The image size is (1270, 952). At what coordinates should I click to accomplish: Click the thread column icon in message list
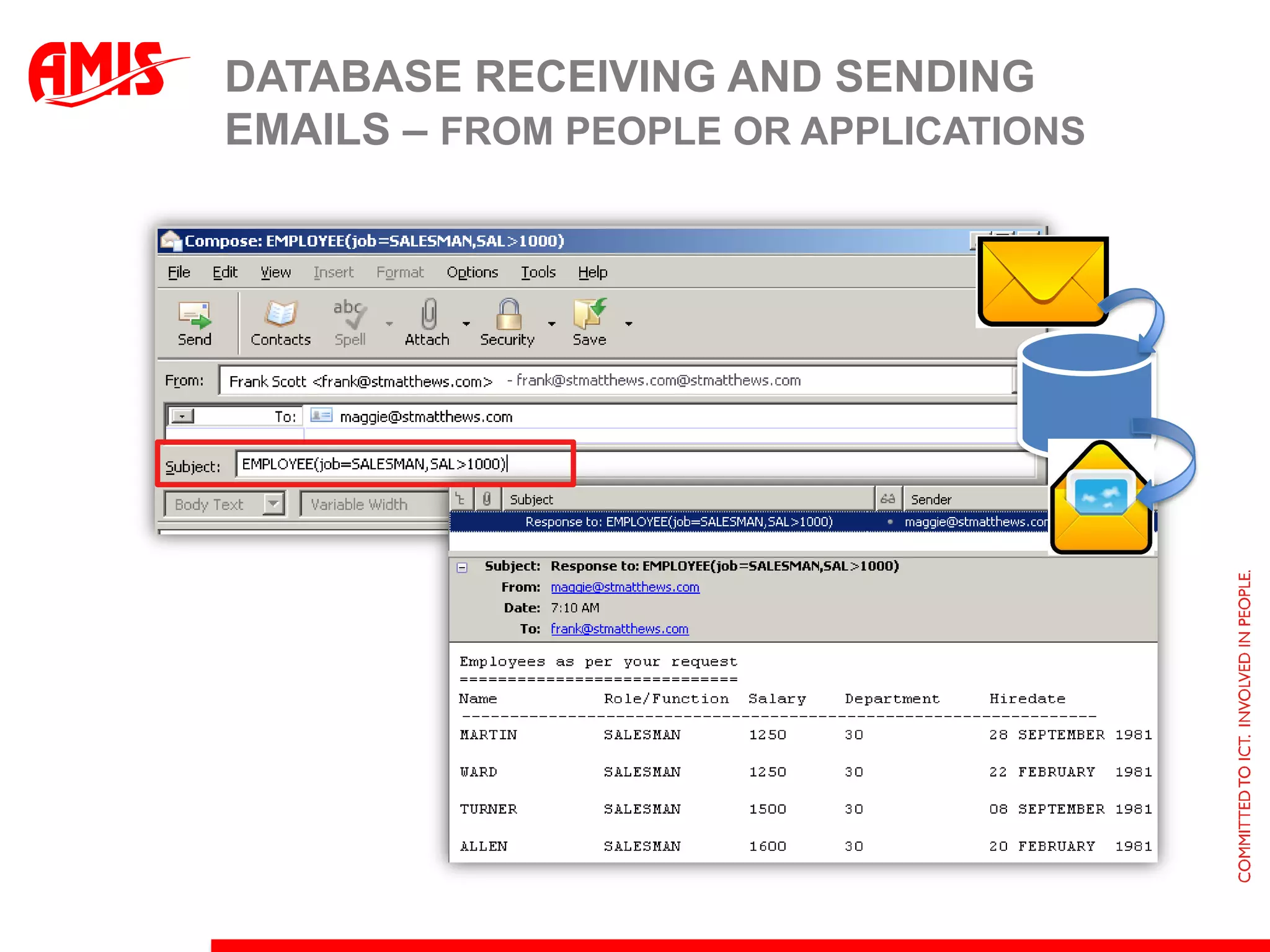pos(460,499)
